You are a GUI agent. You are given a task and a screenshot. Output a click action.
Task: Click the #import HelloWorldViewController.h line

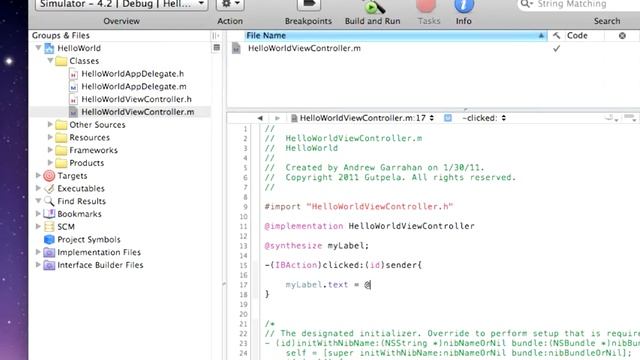tap(359, 207)
